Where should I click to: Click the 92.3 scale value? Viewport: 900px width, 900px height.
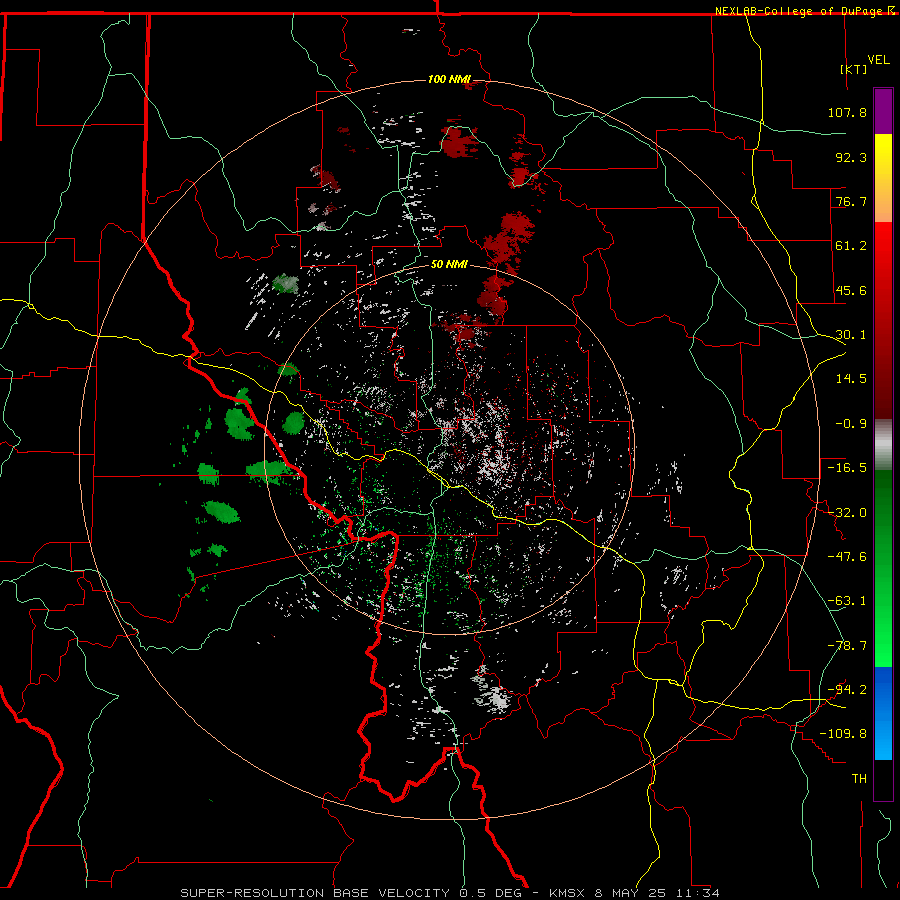851,157
